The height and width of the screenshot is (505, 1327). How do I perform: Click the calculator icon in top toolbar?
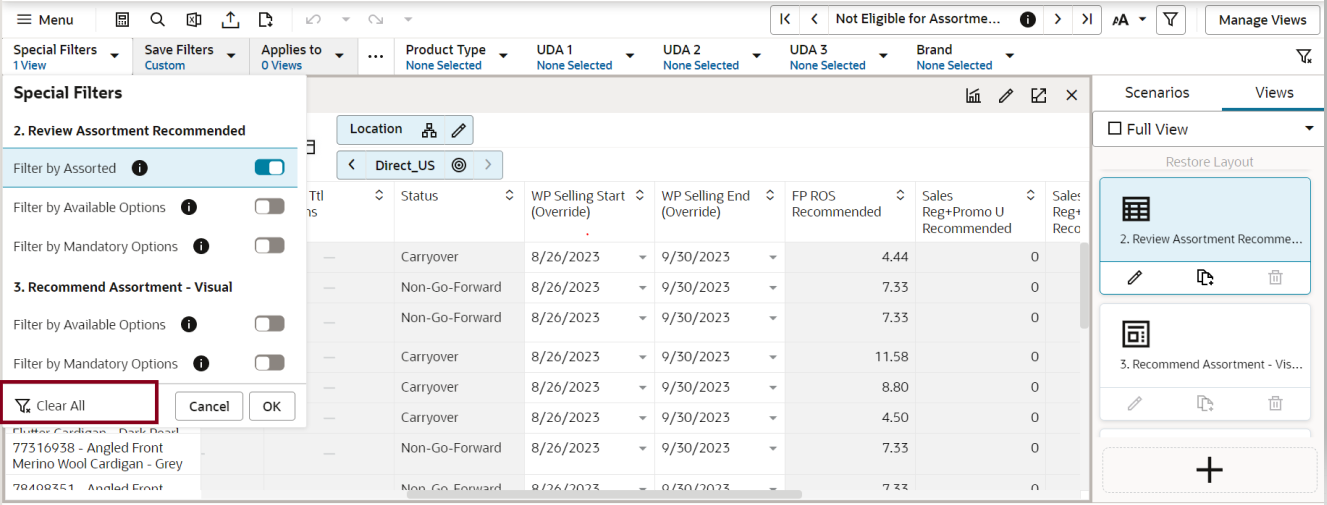point(122,19)
